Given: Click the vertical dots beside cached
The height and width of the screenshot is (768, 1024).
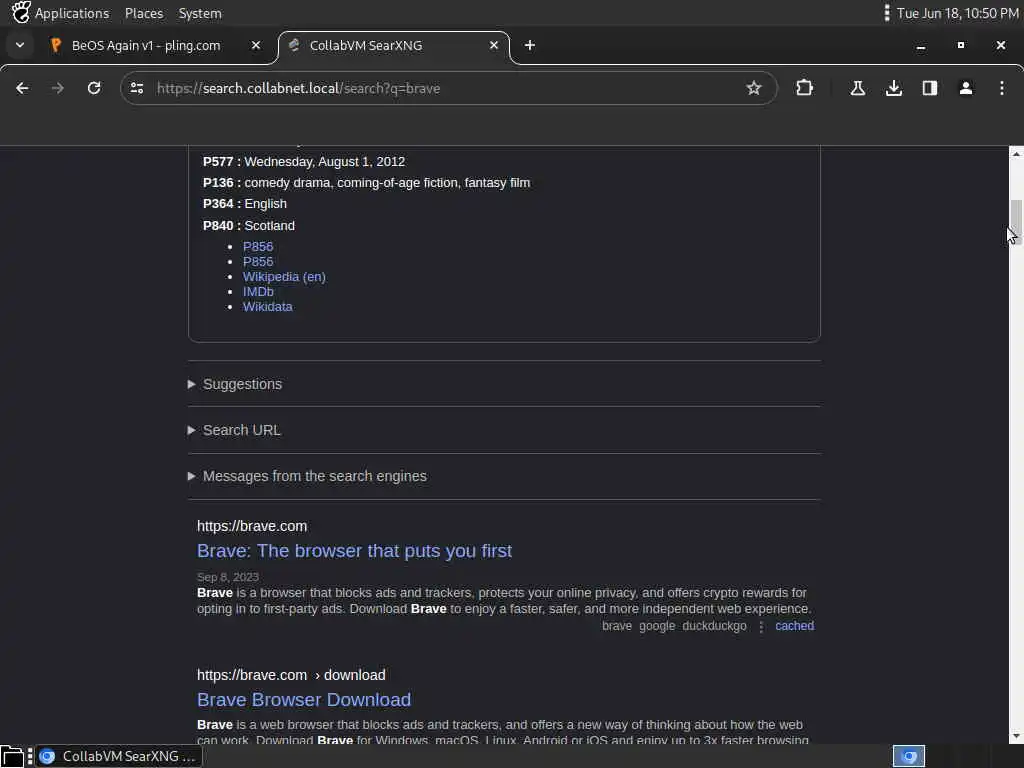Looking at the screenshot, I should 761,626.
